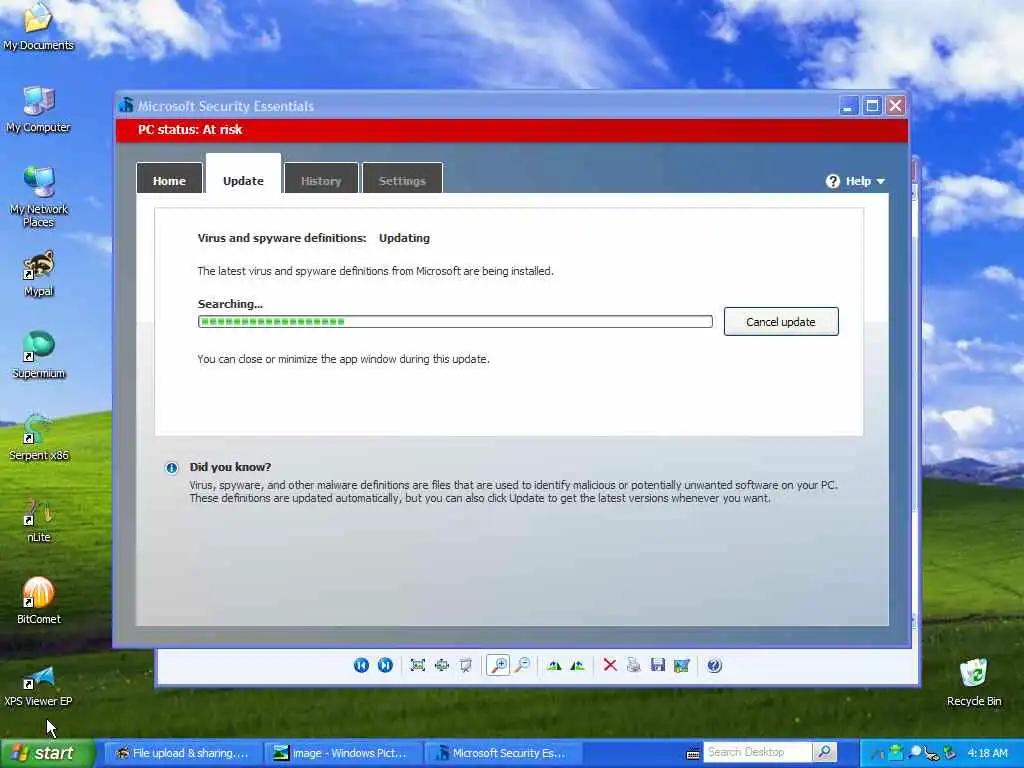This screenshot has height=768, width=1024.
Task: Select My Network Places desktop icon
Action: tap(39, 197)
